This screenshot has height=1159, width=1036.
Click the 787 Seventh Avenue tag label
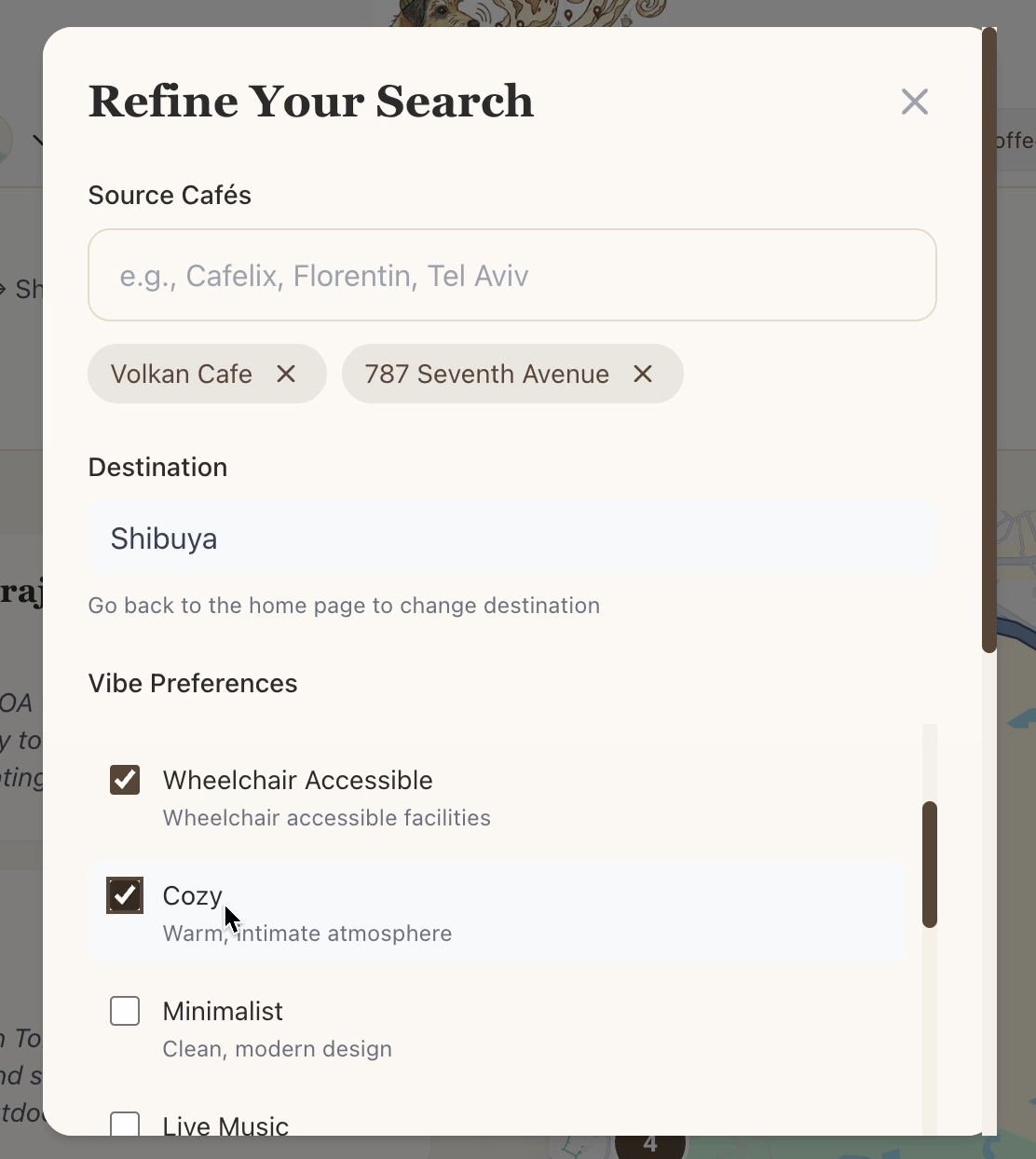(486, 374)
